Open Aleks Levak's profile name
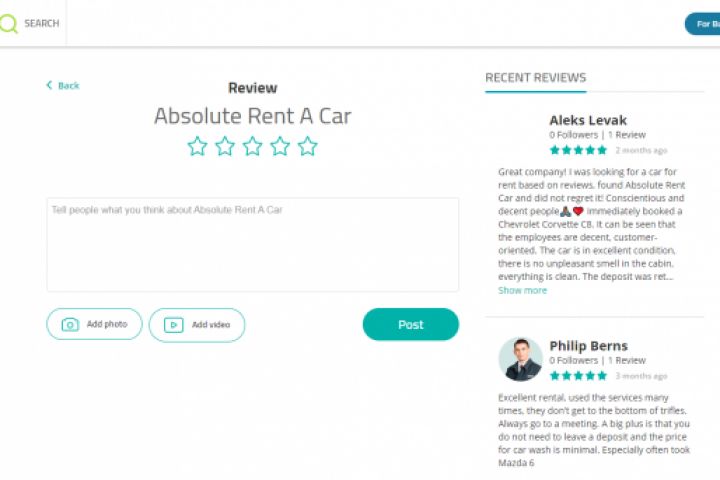 (x=587, y=120)
